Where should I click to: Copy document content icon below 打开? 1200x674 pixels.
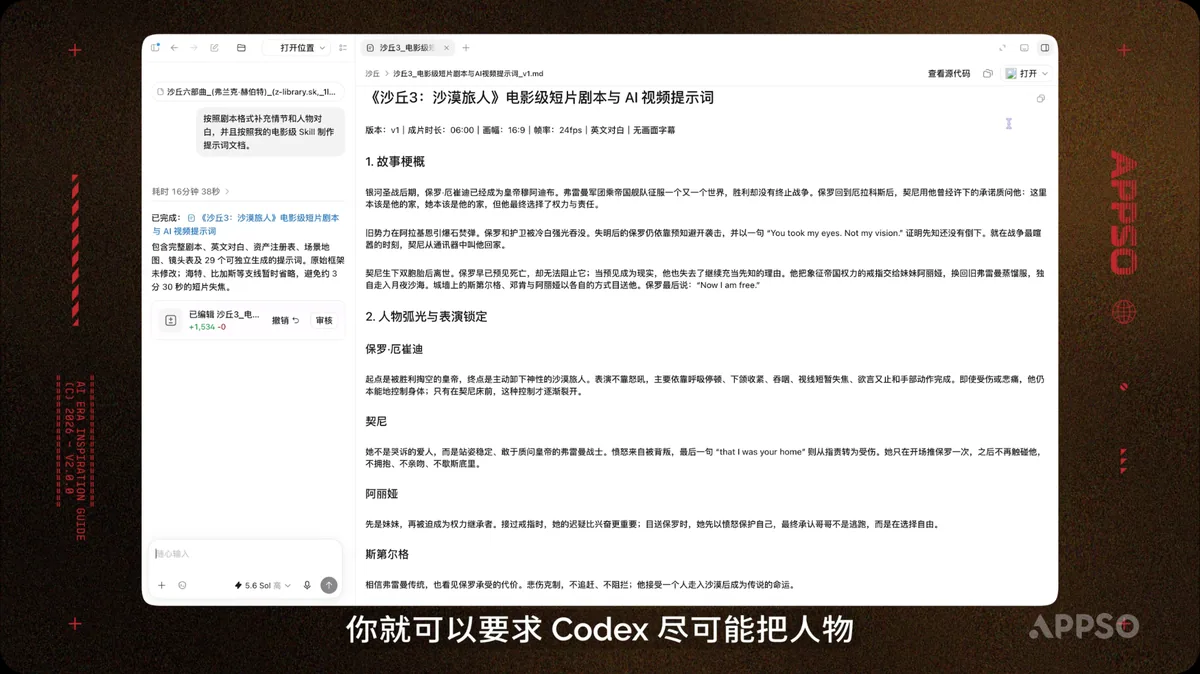pyautogui.click(x=1041, y=99)
